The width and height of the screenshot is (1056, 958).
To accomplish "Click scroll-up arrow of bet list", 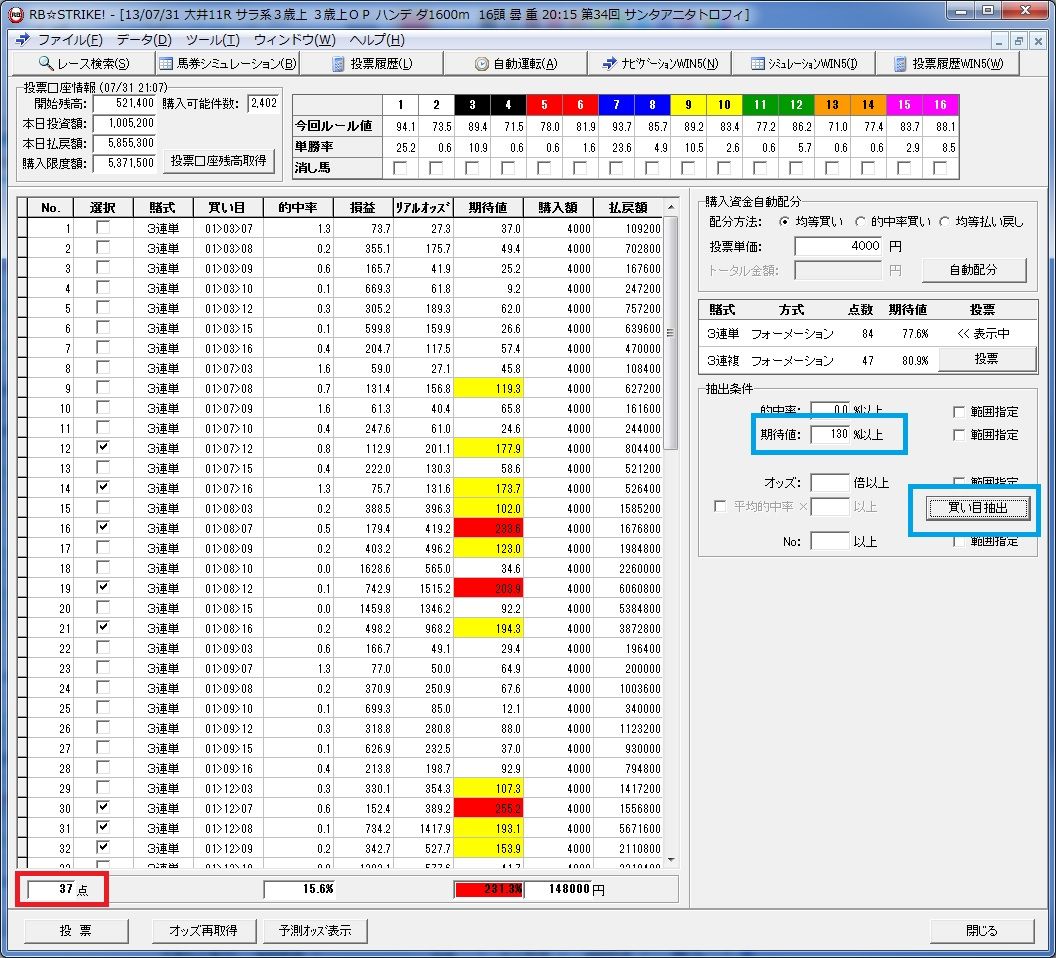I will coord(671,207).
